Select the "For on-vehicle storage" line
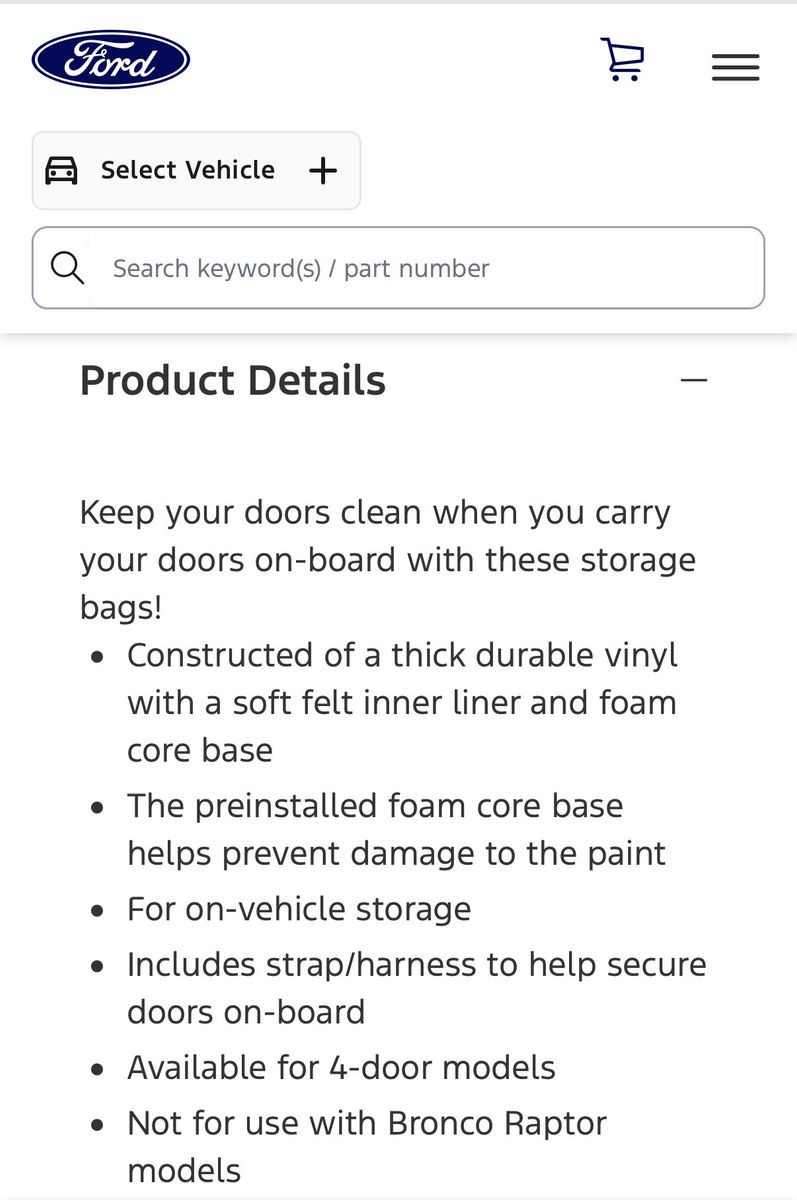The height and width of the screenshot is (1200, 797). [299, 909]
